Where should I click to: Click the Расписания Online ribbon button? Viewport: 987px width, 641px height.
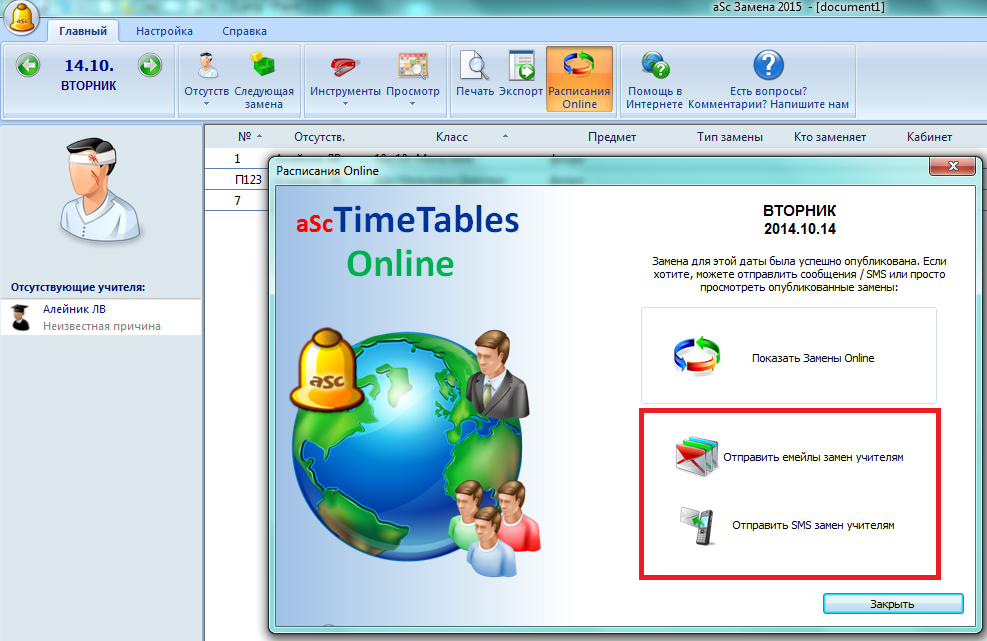(x=579, y=79)
